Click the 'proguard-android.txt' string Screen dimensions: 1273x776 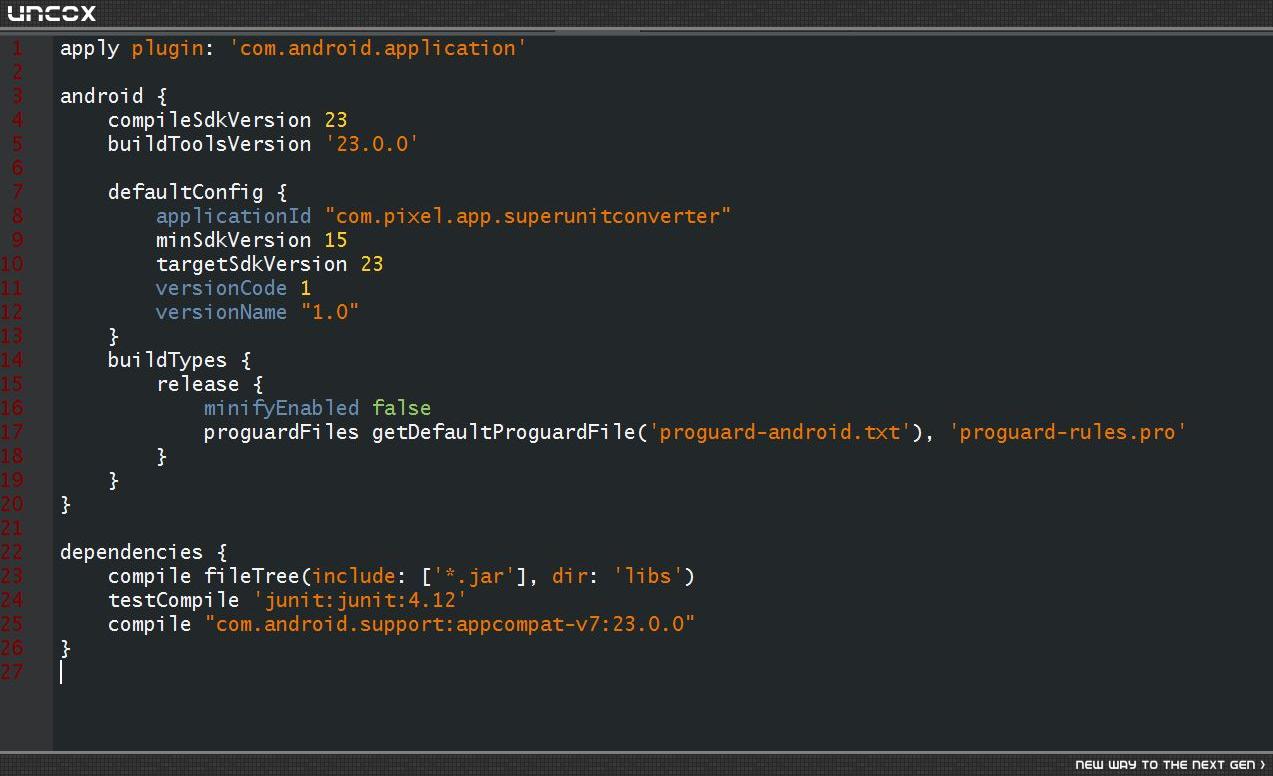pos(780,432)
